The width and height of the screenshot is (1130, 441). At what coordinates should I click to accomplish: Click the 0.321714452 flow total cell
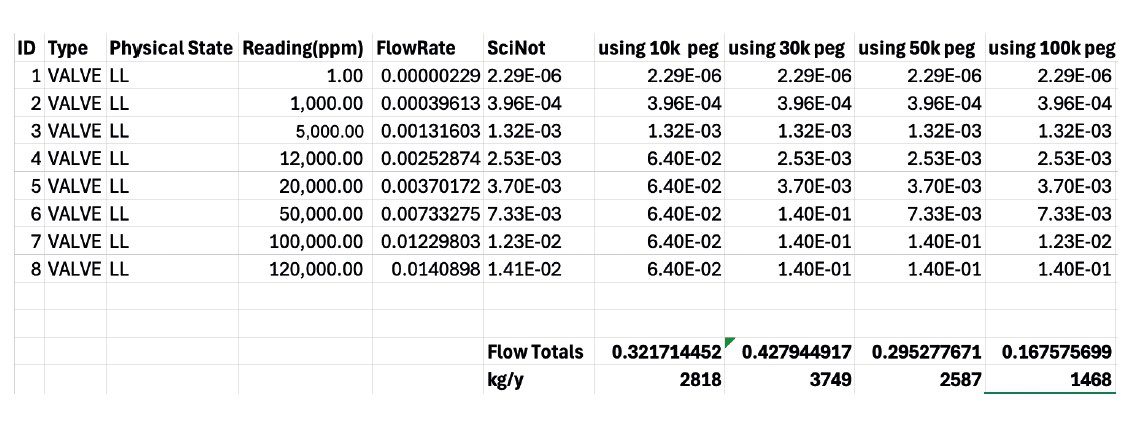666,352
